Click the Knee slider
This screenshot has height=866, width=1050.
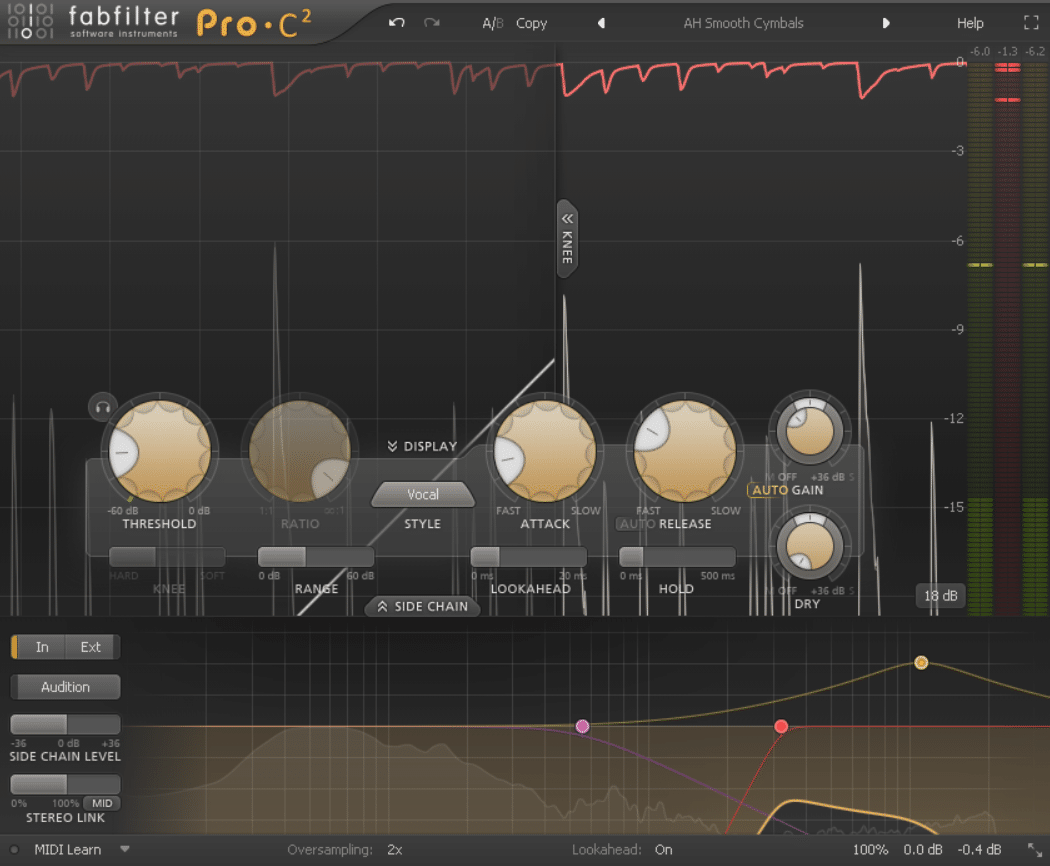(x=167, y=557)
